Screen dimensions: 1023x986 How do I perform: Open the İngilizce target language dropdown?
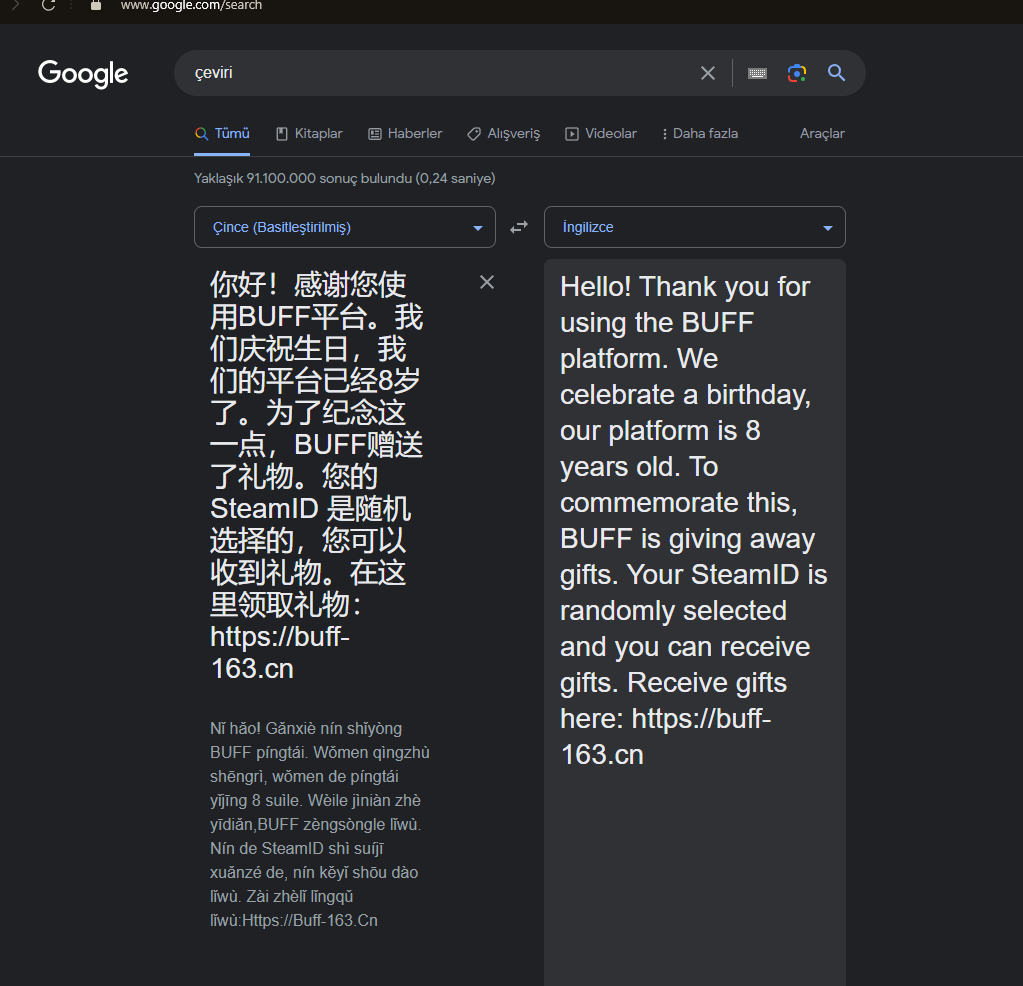click(695, 227)
